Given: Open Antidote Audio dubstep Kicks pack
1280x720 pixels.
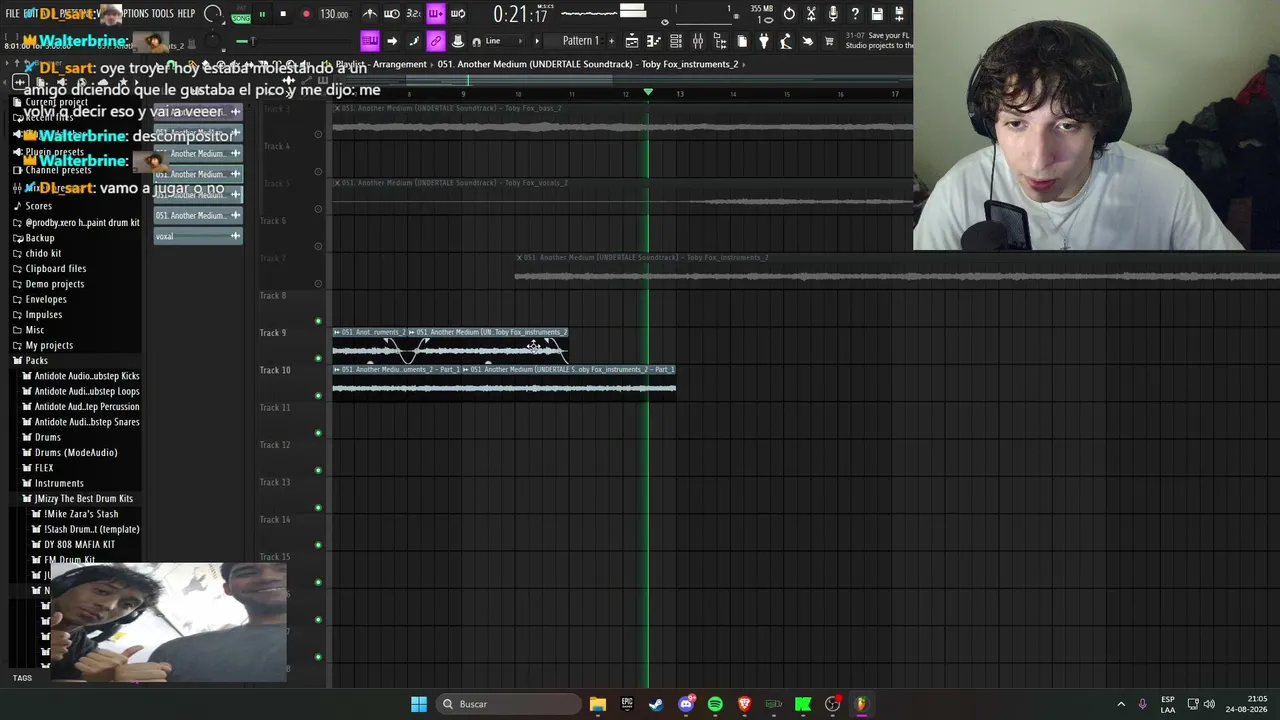Looking at the screenshot, I should tap(87, 376).
